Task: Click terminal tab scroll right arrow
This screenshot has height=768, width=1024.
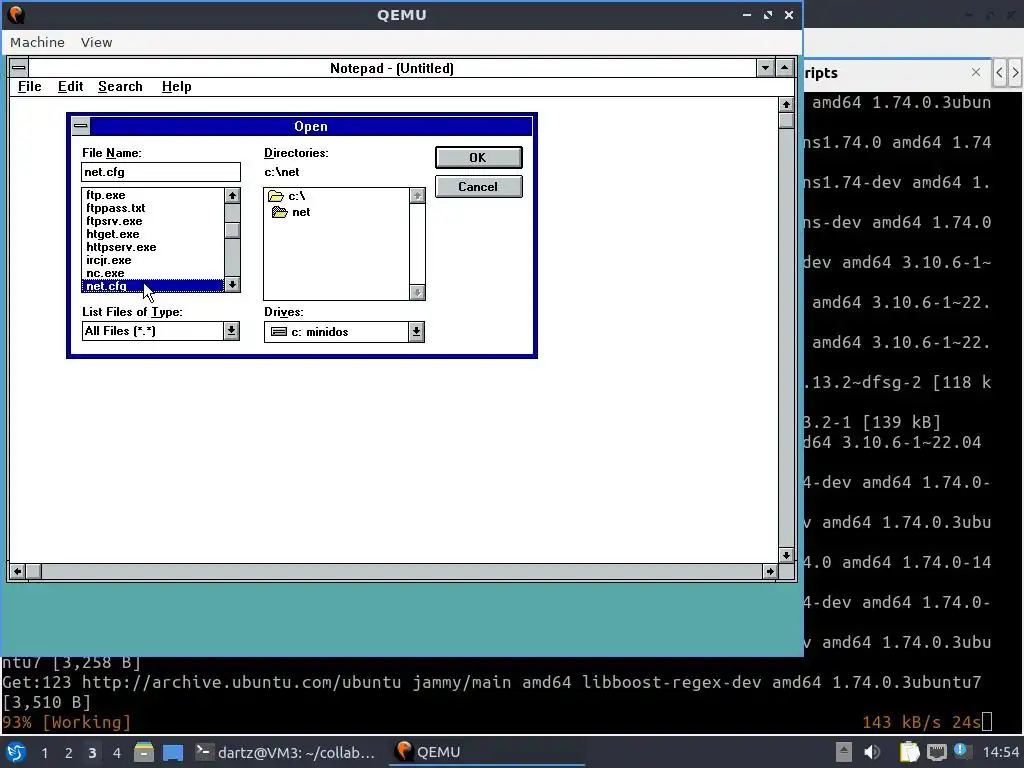Action: (x=1015, y=72)
